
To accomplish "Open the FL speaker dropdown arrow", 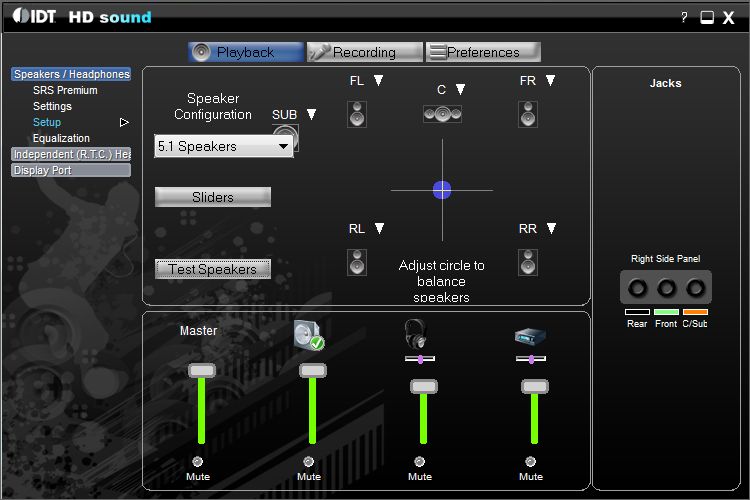I will [378, 80].
